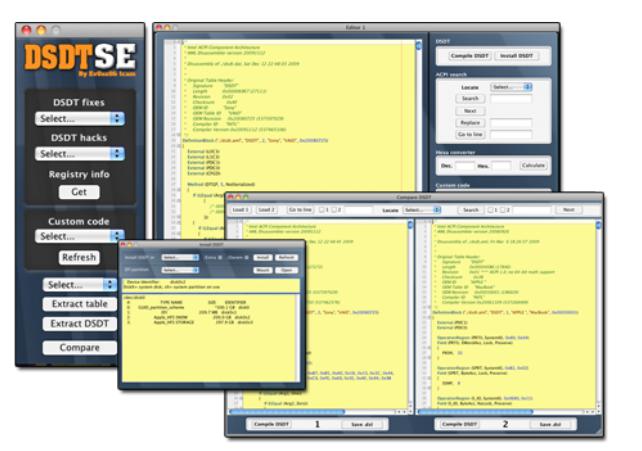This screenshot has width=642, height=451.
Task: Open the DSDT fixes dropdown
Action: 80,119
